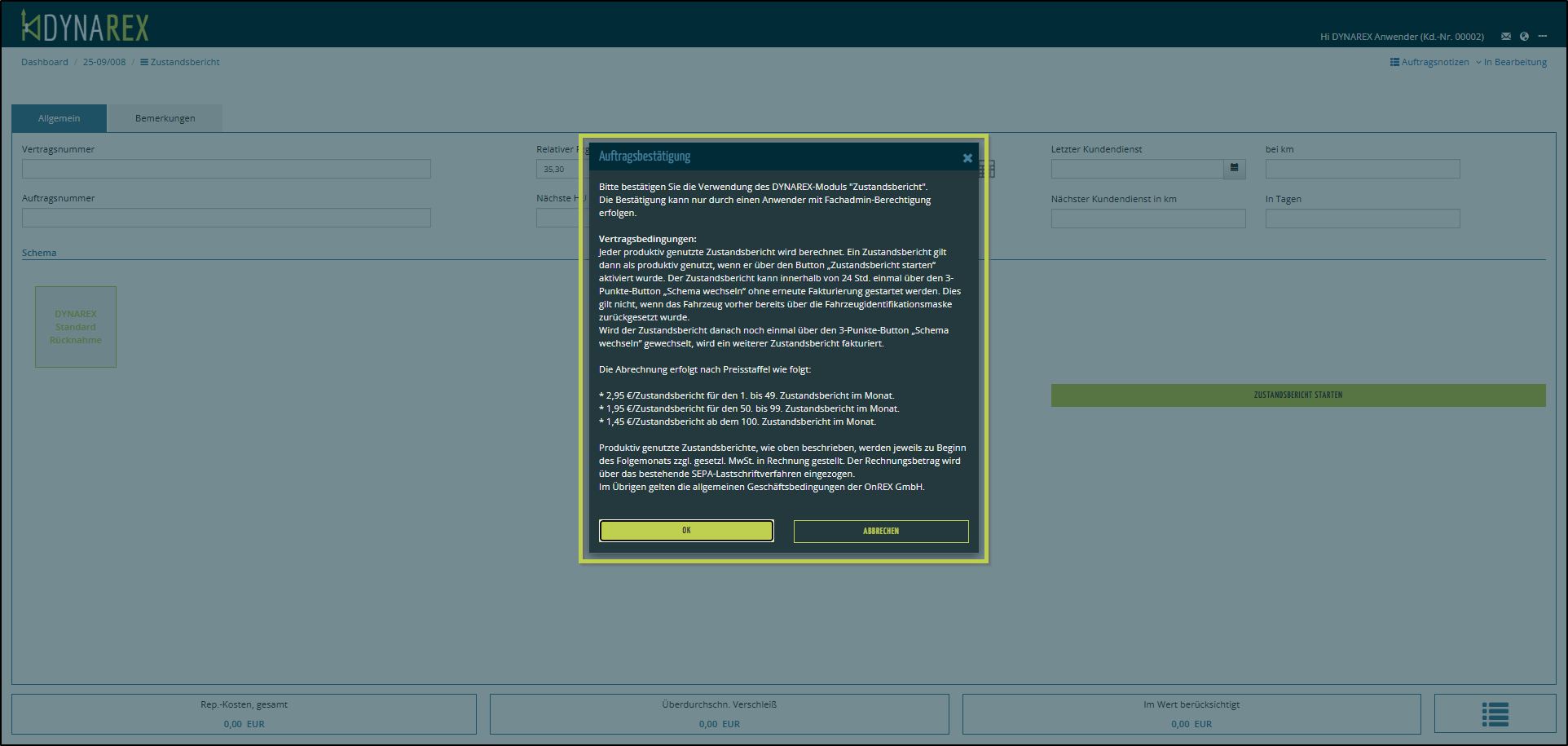Go to Dashboard via breadcrumb
Viewport: 1568px width, 746px height.
(45, 62)
